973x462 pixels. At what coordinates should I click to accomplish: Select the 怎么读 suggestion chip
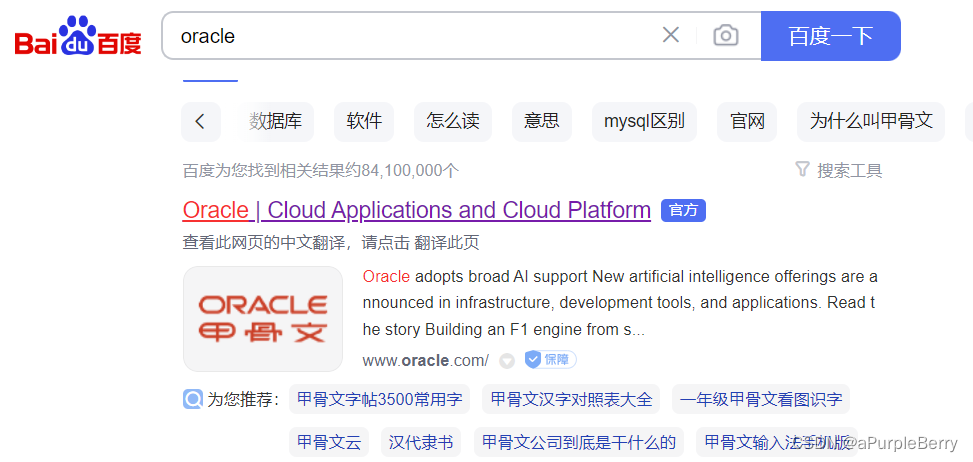453,122
